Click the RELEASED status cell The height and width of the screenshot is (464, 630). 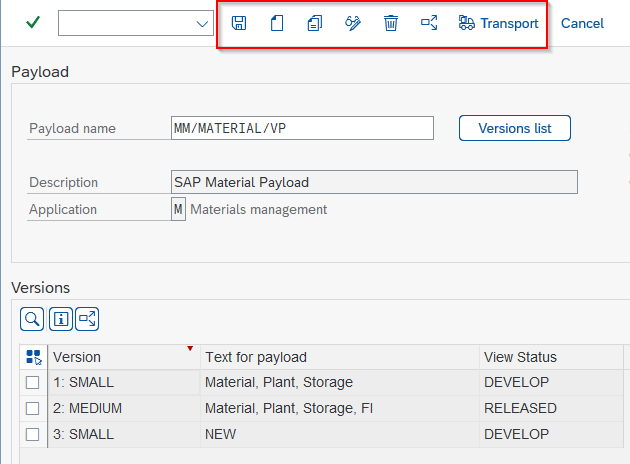pyautogui.click(x=551, y=408)
